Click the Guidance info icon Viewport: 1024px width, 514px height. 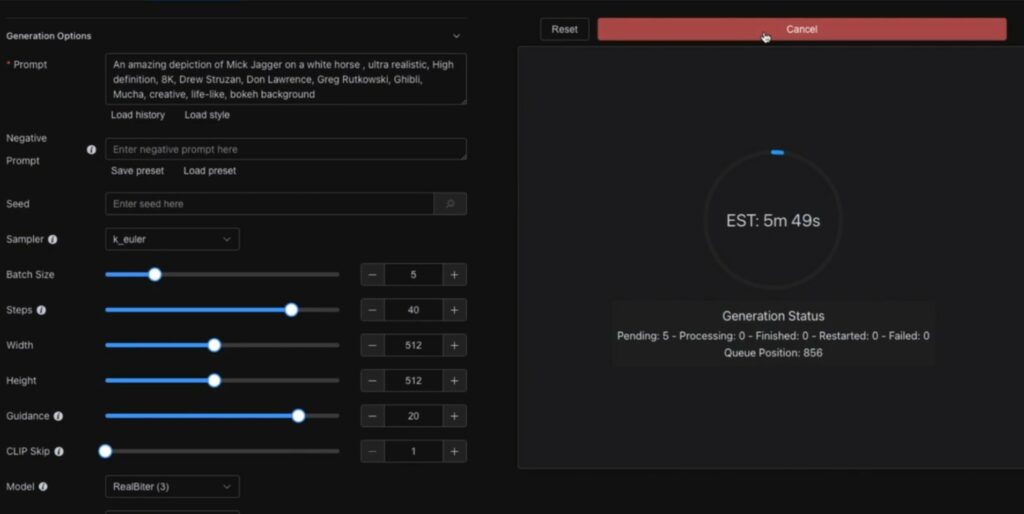click(x=58, y=416)
